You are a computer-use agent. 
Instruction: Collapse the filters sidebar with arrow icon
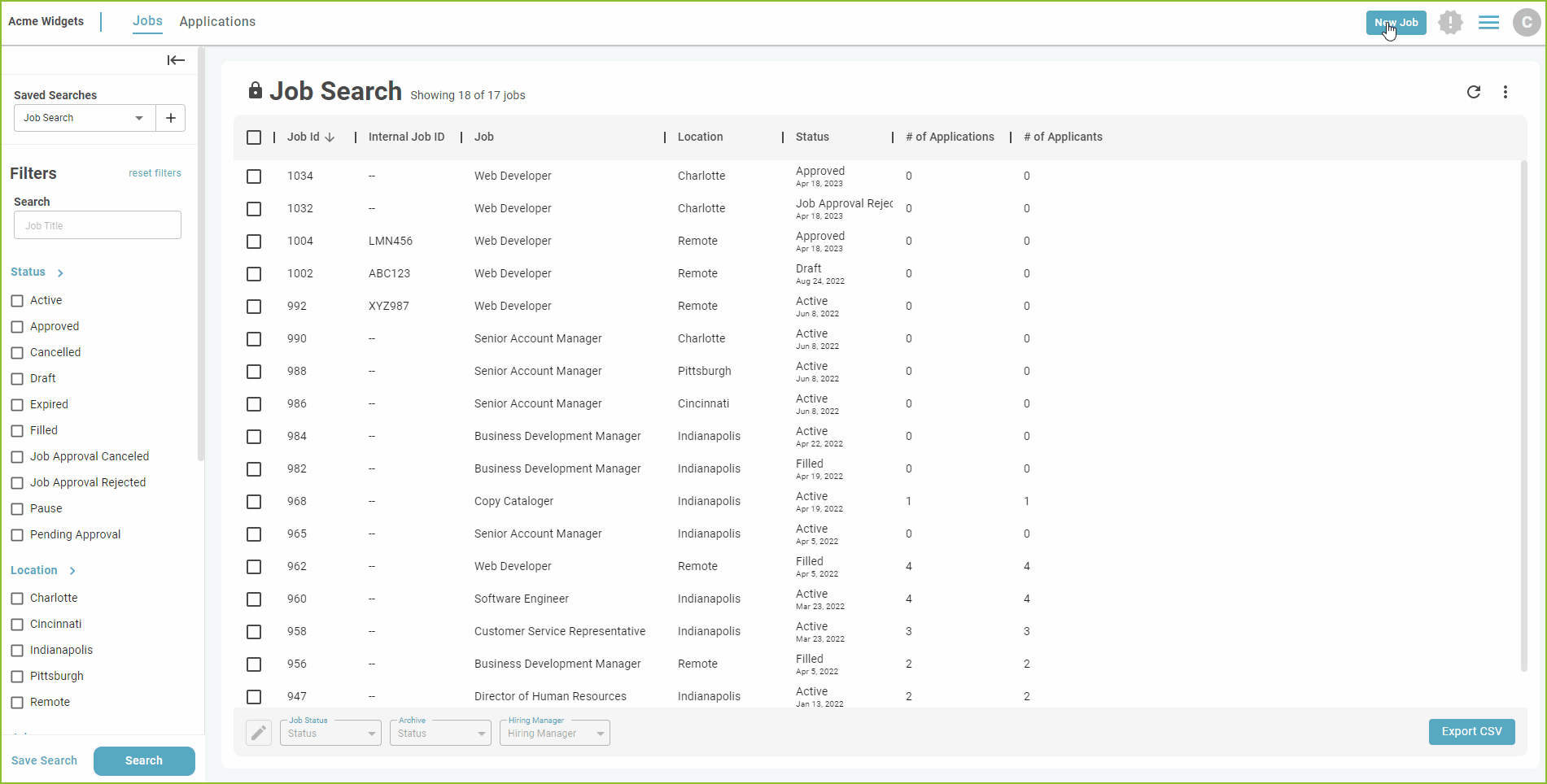[x=176, y=60]
